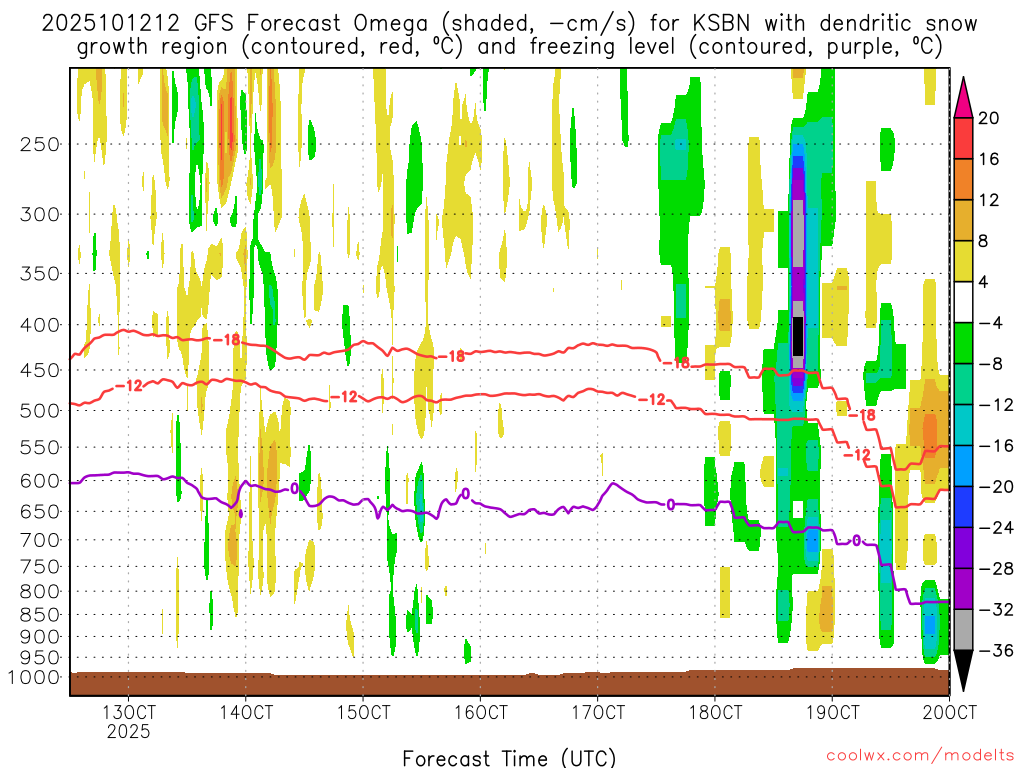Click the '2025101212 GFS Forecast Omega' title line
This screenshot has width=1024, height=768.
click(x=509, y=24)
